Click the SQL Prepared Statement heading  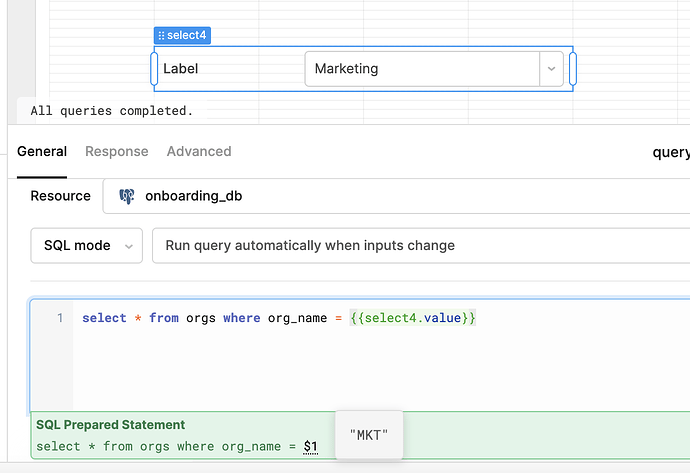click(x=110, y=425)
